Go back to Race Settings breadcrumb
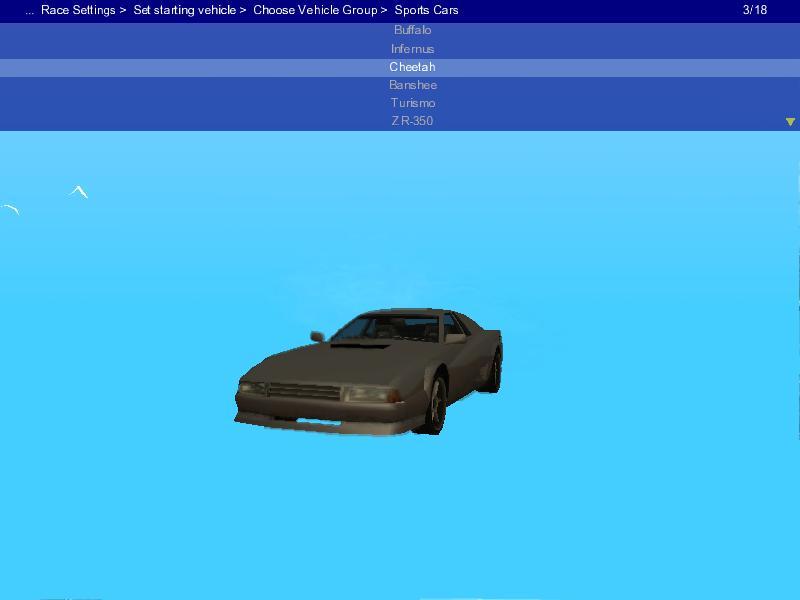The height and width of the screenshot is (600, 800). pos(78,10)
